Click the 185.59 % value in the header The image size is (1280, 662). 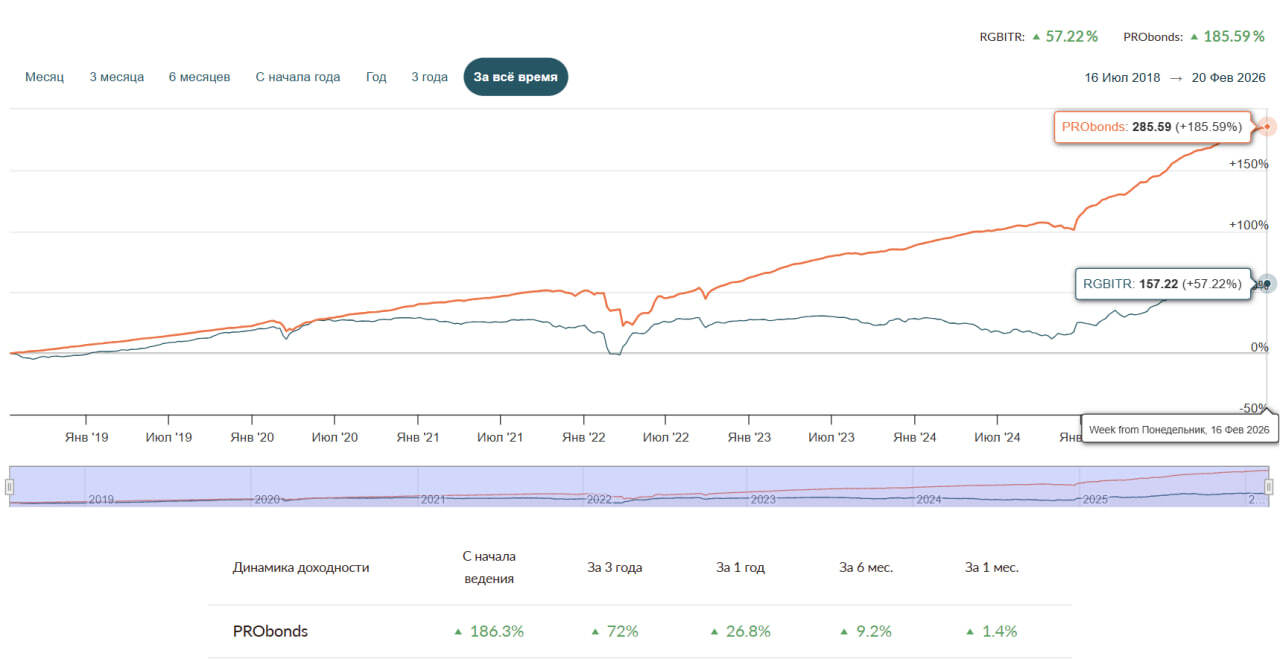[x=1234, y=36]
